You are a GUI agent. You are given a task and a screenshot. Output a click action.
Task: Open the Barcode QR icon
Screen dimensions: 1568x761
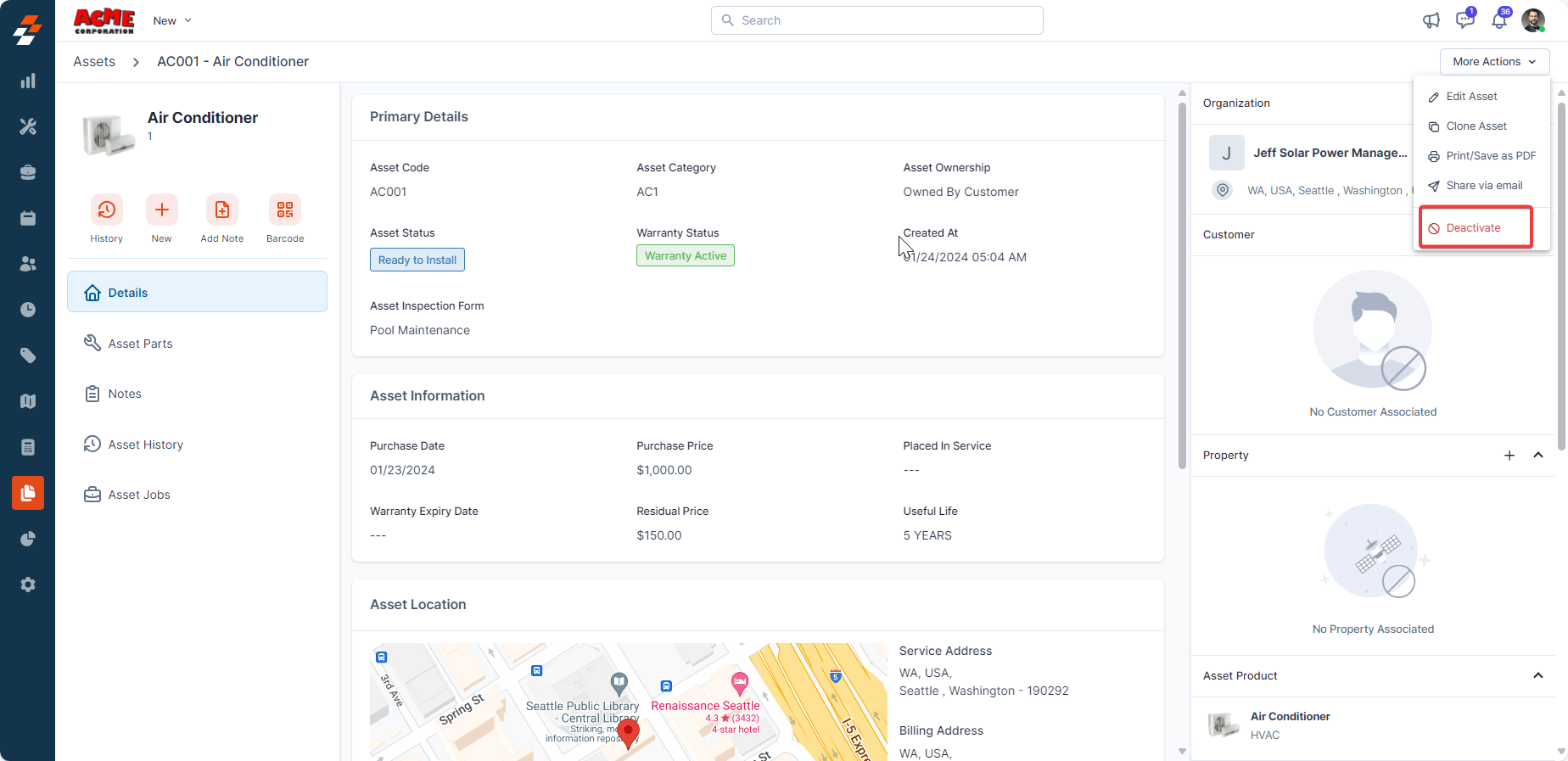click(x=285, y=210)
